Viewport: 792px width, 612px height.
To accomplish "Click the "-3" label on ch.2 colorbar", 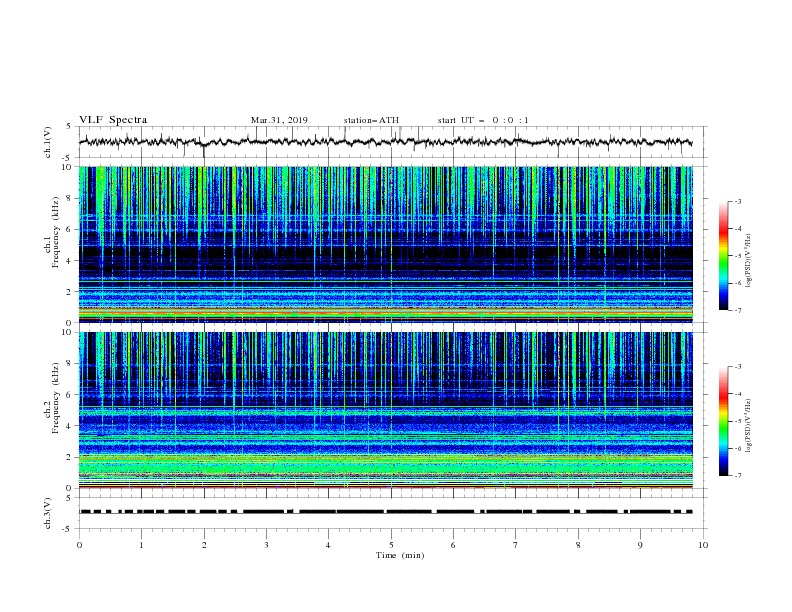I will 737,367.
